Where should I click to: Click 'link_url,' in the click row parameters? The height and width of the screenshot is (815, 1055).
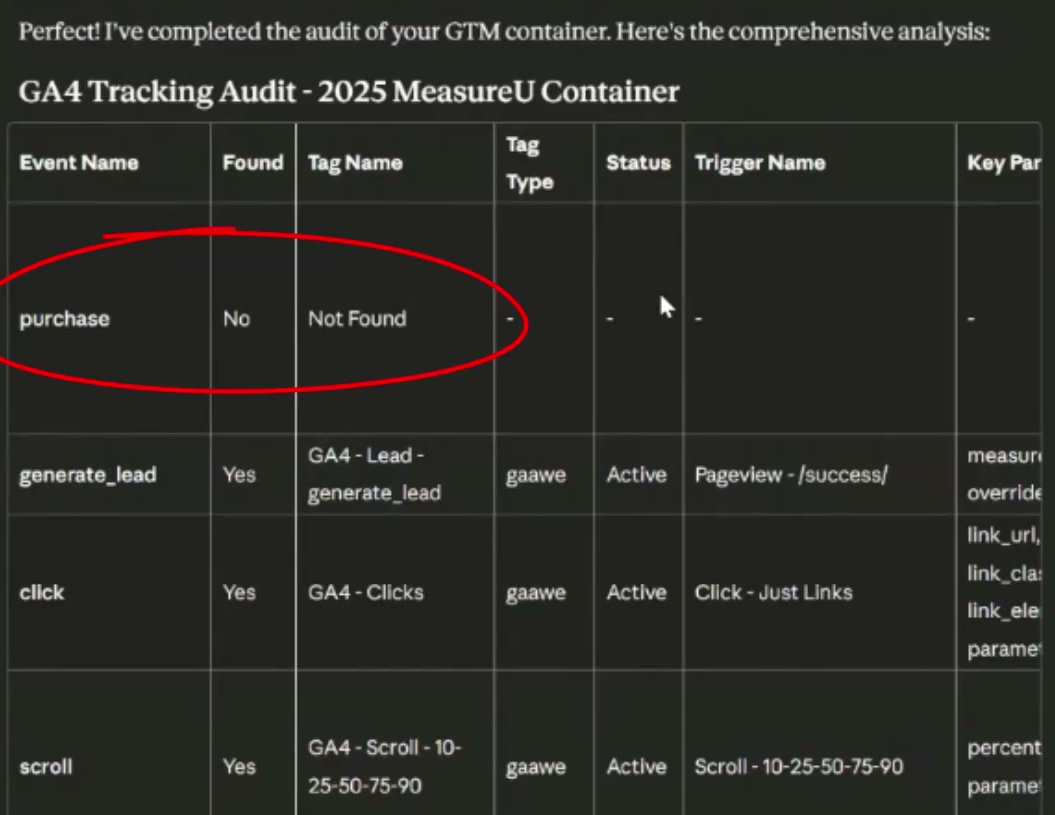1003,536
